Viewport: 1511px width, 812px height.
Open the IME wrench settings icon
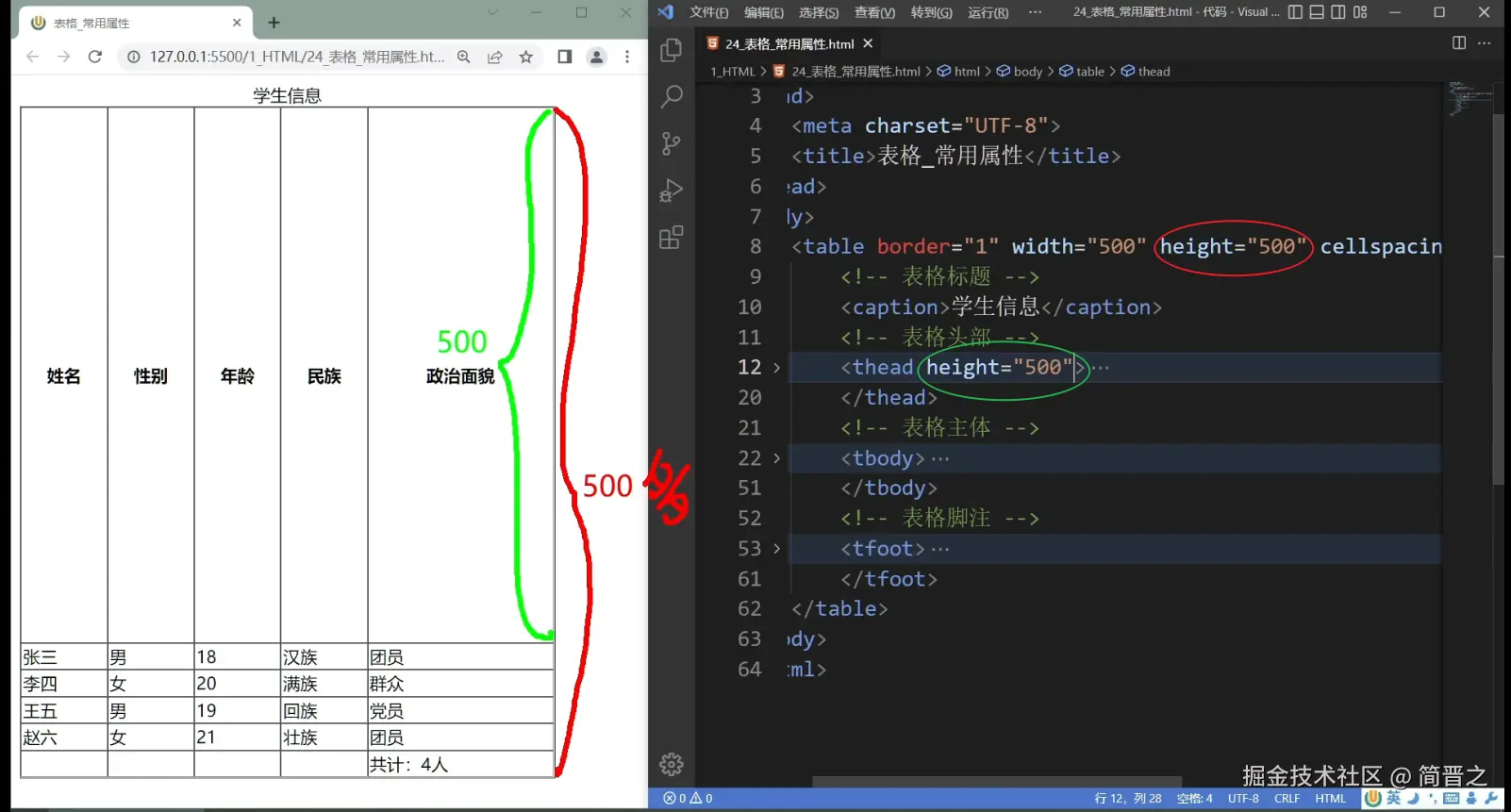pyautogui.click(x=1491, y=798)
